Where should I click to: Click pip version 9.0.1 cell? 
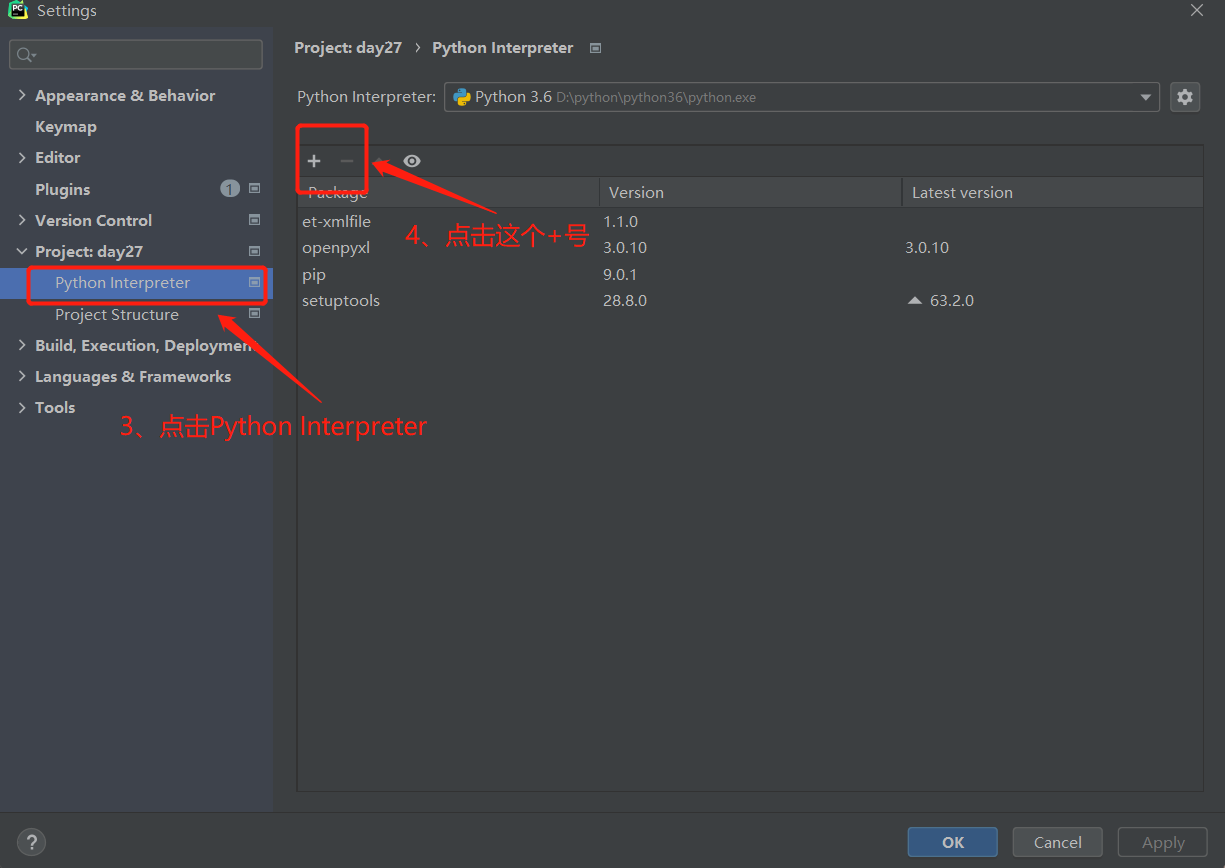tap(620, 274)
